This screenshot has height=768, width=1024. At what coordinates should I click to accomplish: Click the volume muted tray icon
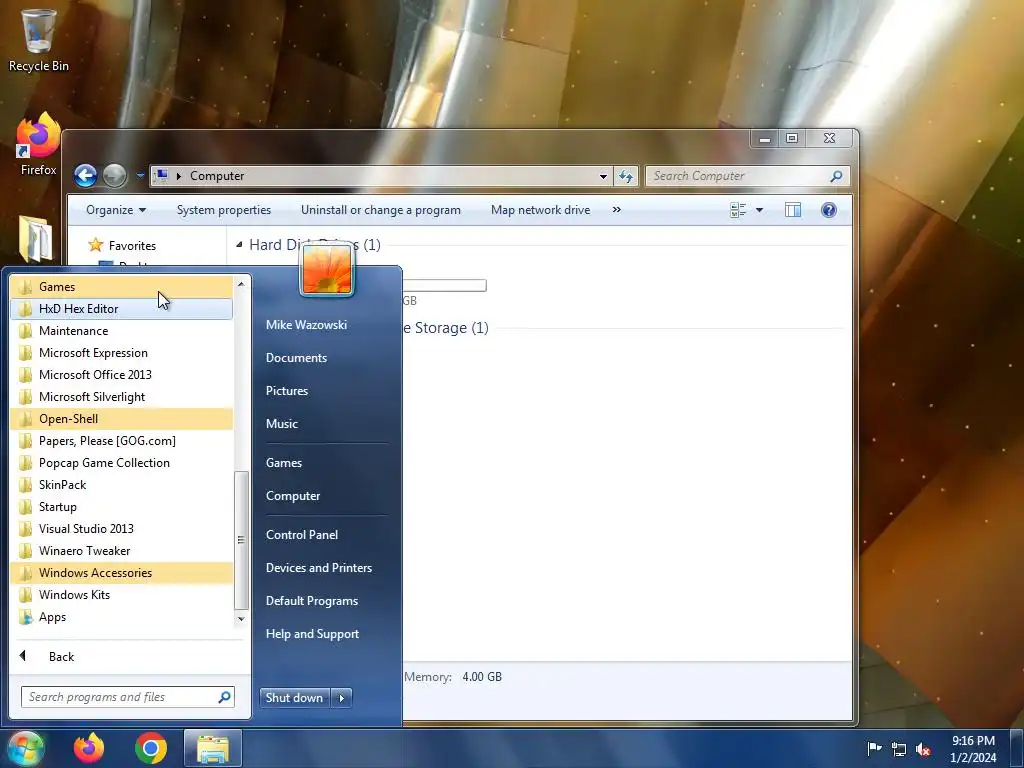point(923,749)
